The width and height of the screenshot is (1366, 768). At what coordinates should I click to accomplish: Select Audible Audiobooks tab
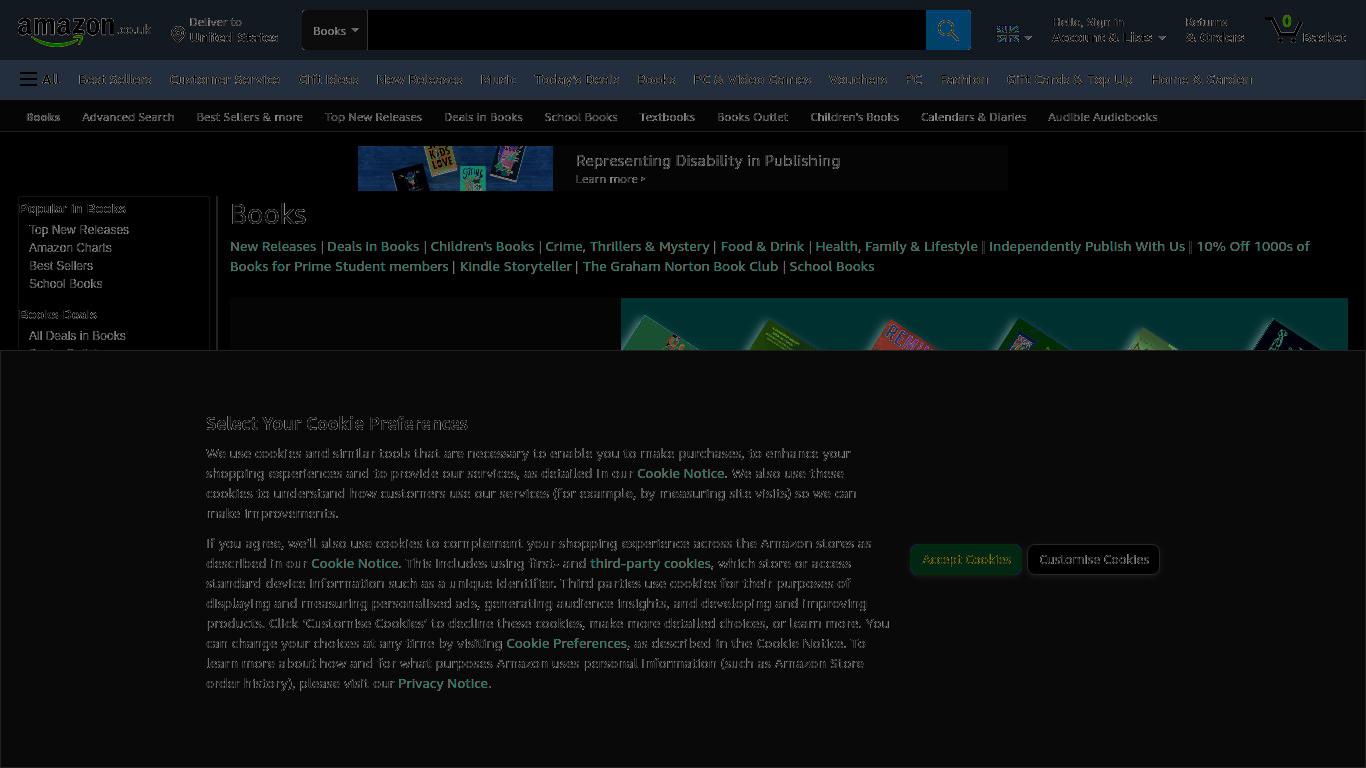[x=1102, y=117]
